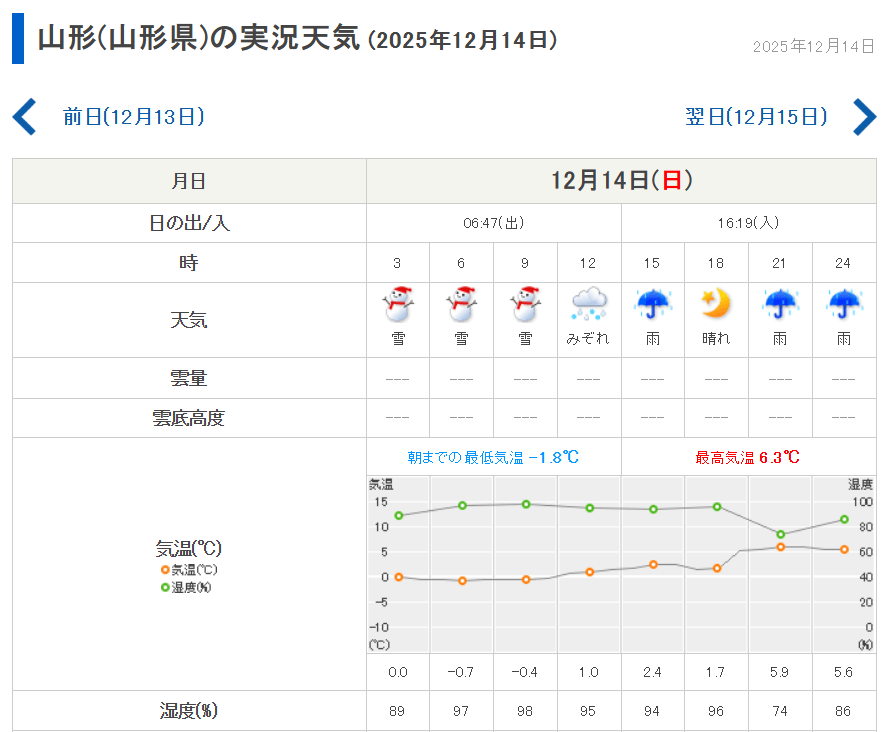
Task: Click the left arrow for previous day
Action: [x=24, y=117]
